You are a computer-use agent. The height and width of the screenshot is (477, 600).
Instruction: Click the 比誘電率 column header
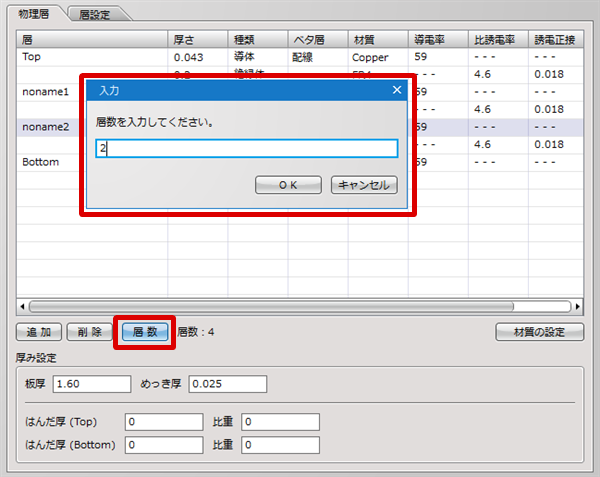click(x=497, y=39)
